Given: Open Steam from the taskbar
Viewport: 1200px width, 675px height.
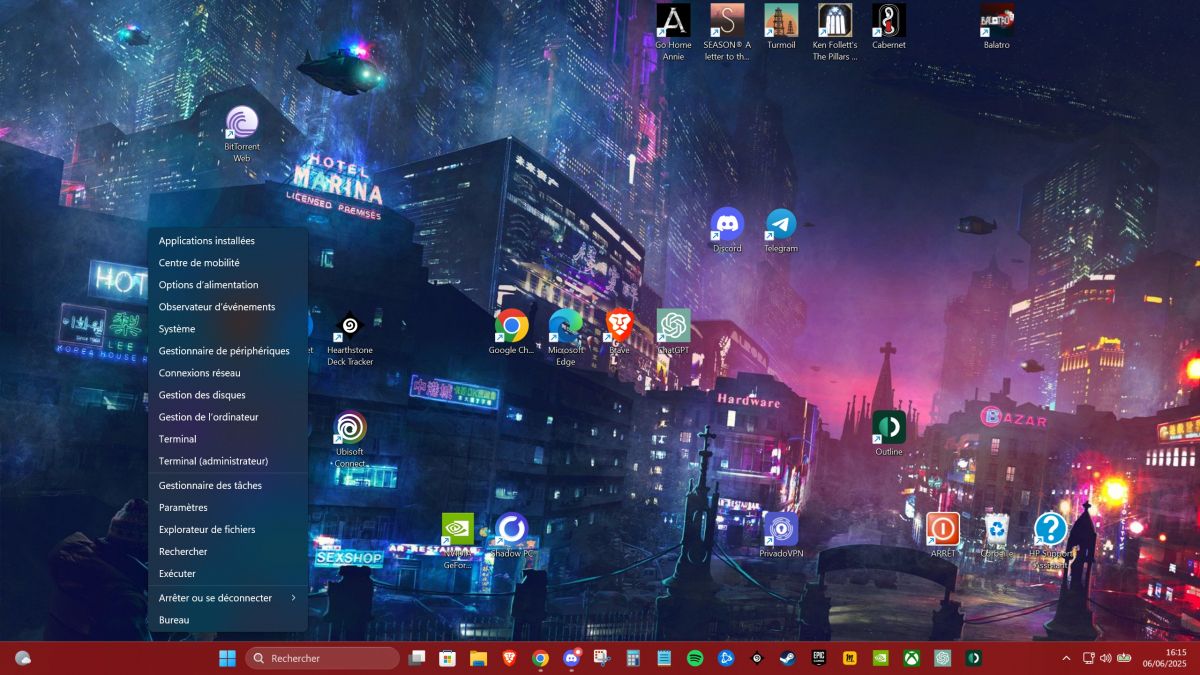Looking at the screenshot, I should pyautogui.click(x=788, y=658).
